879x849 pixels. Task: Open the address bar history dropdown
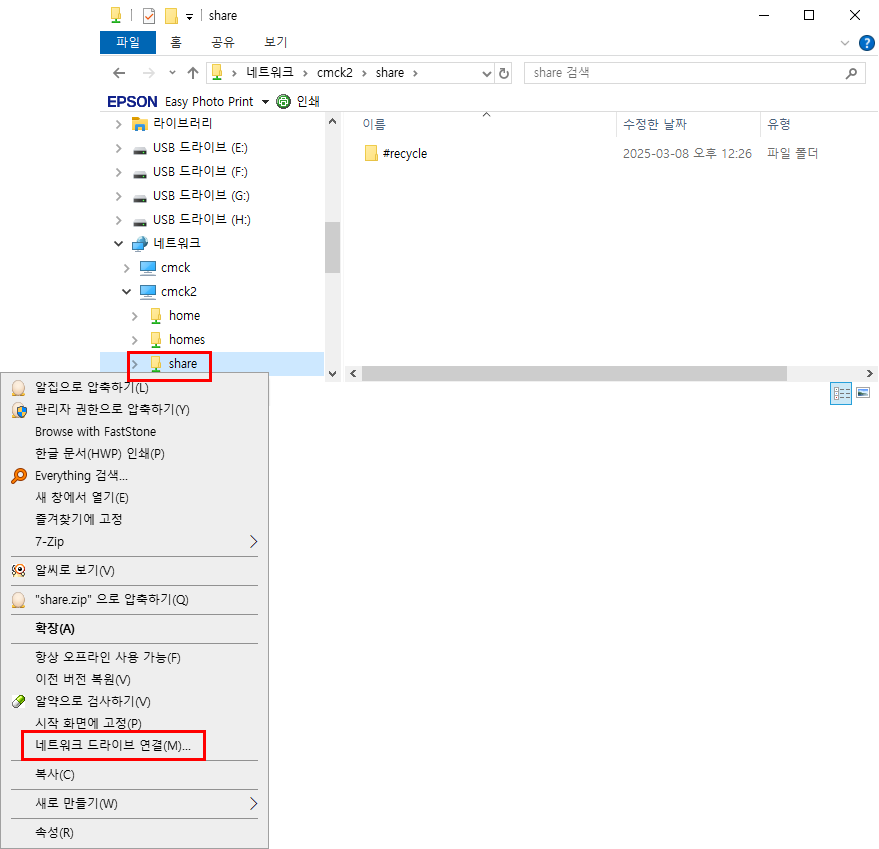point(487,73)
